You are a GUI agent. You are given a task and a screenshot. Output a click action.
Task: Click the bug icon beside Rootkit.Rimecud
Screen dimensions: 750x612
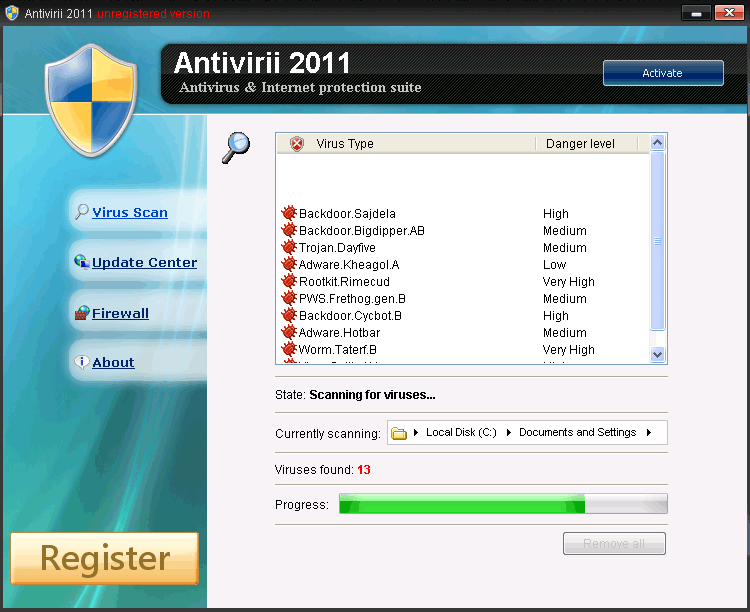[x=289, y=281]
